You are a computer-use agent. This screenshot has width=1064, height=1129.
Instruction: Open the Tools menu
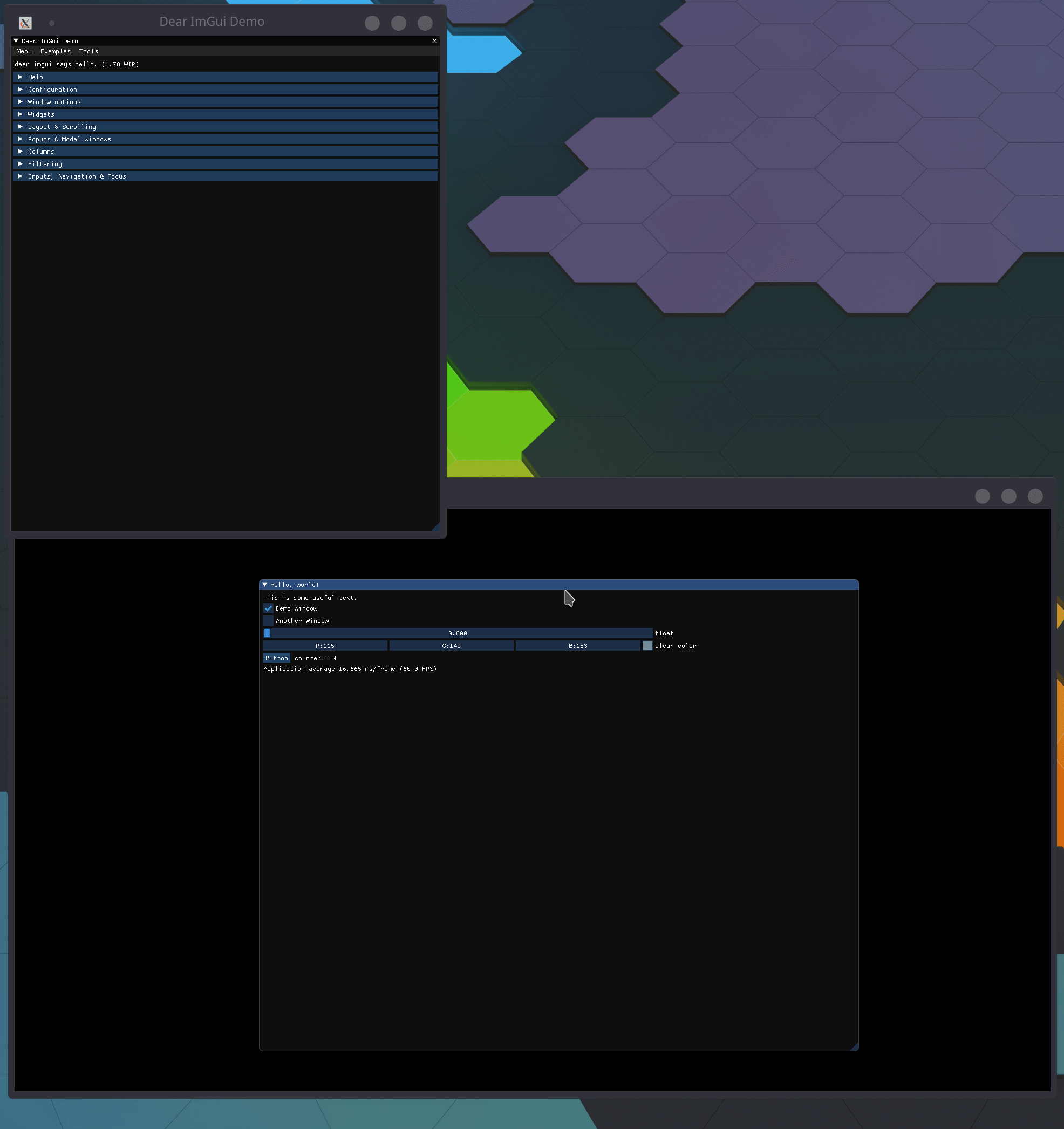click(x=88, y=51)
